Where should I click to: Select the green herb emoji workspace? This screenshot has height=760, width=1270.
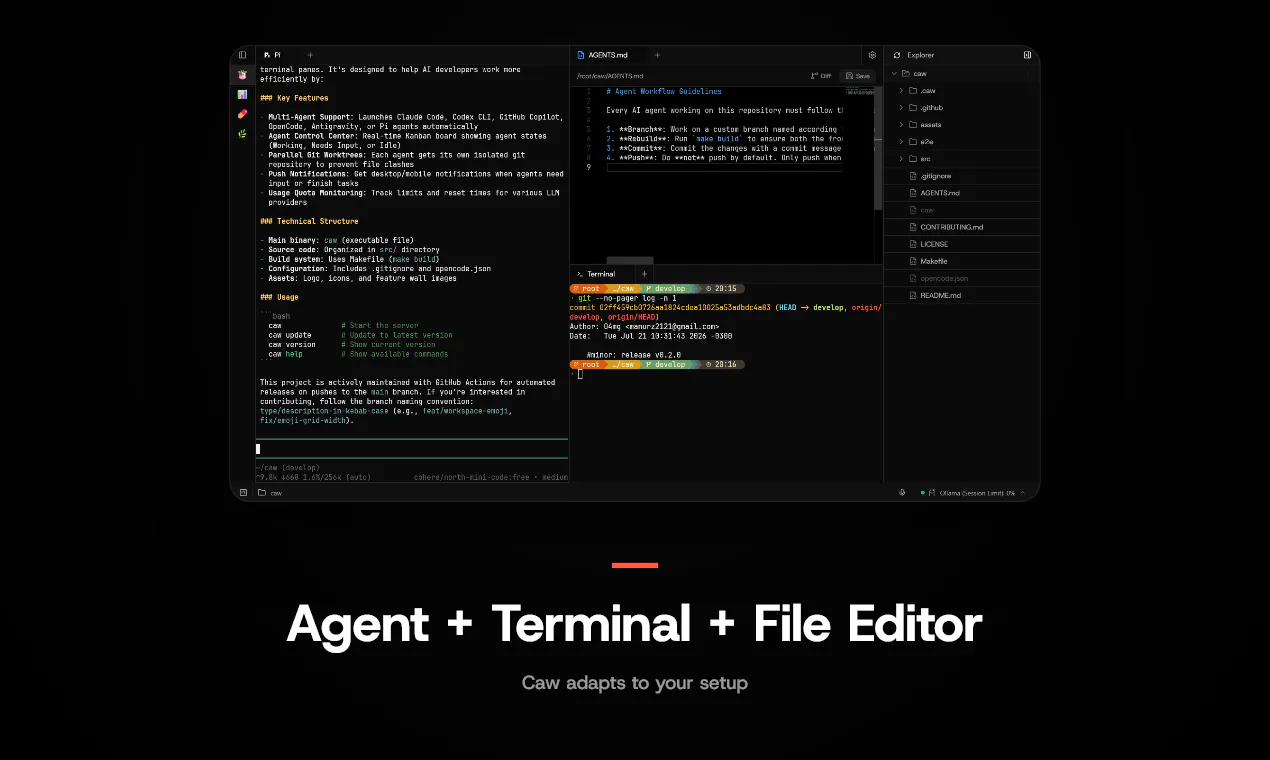(x=242, y=133)
